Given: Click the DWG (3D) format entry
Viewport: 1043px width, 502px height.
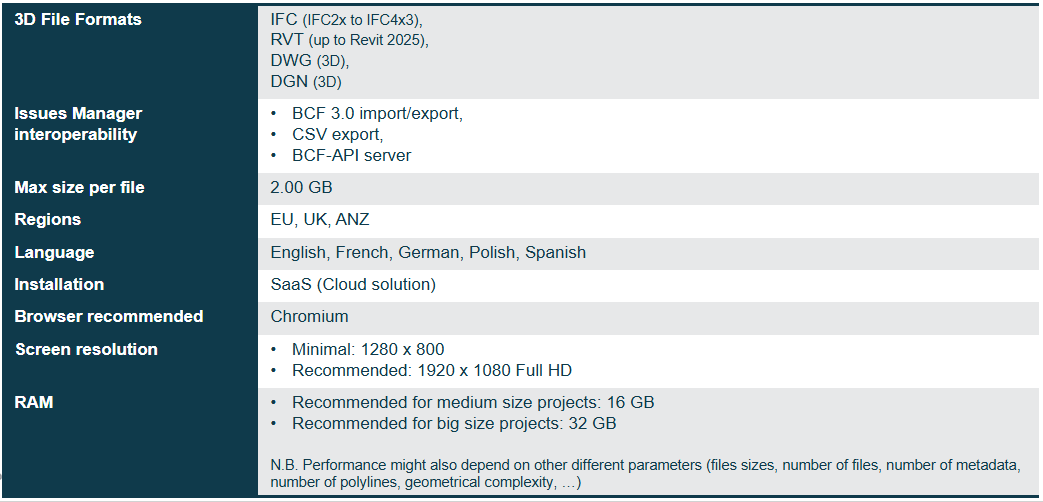Looking at the screenshot, I should click(309, 61).
